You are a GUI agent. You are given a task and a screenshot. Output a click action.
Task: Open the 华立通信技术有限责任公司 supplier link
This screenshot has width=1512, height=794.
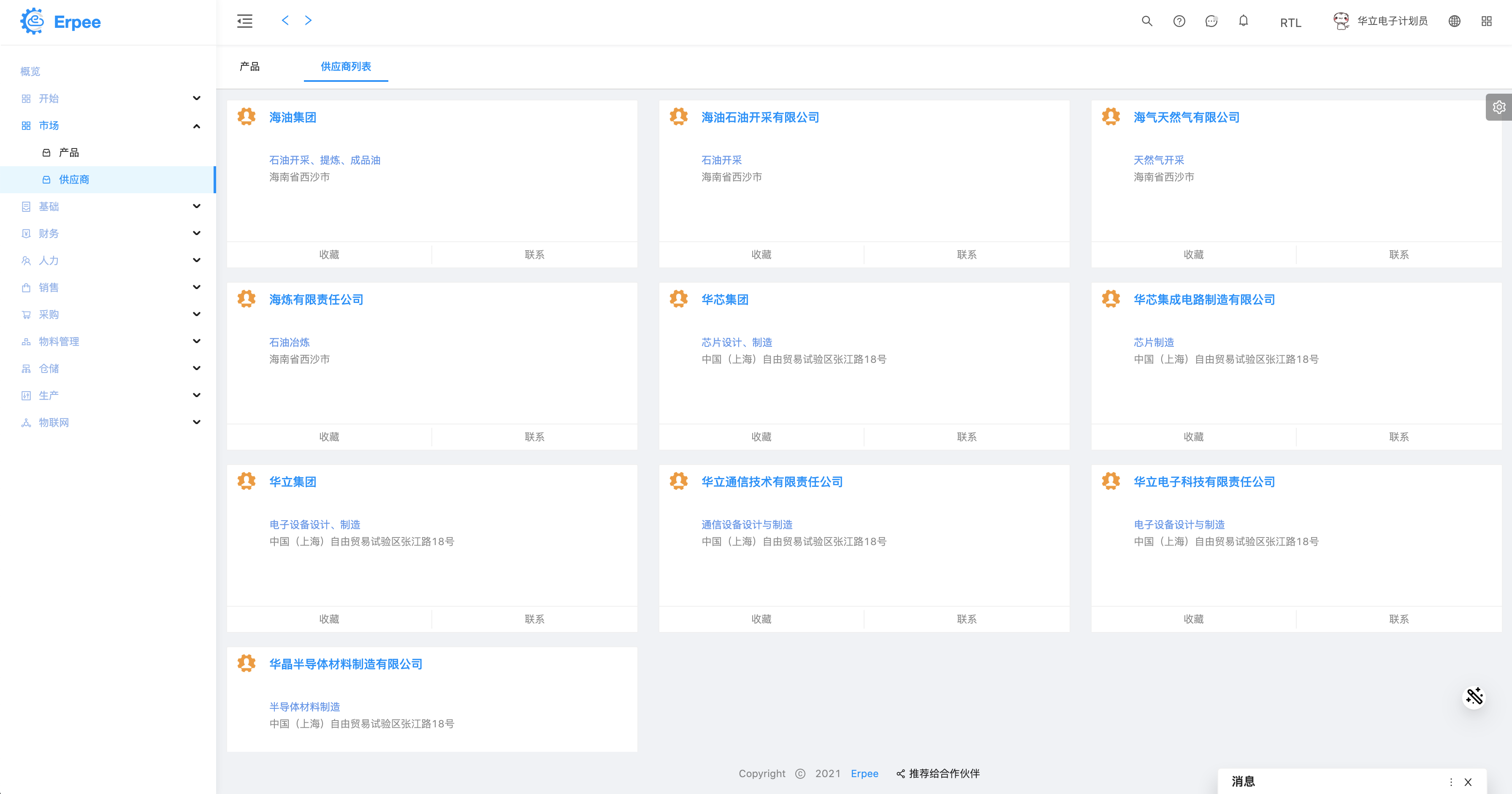(x=772, y=482)
